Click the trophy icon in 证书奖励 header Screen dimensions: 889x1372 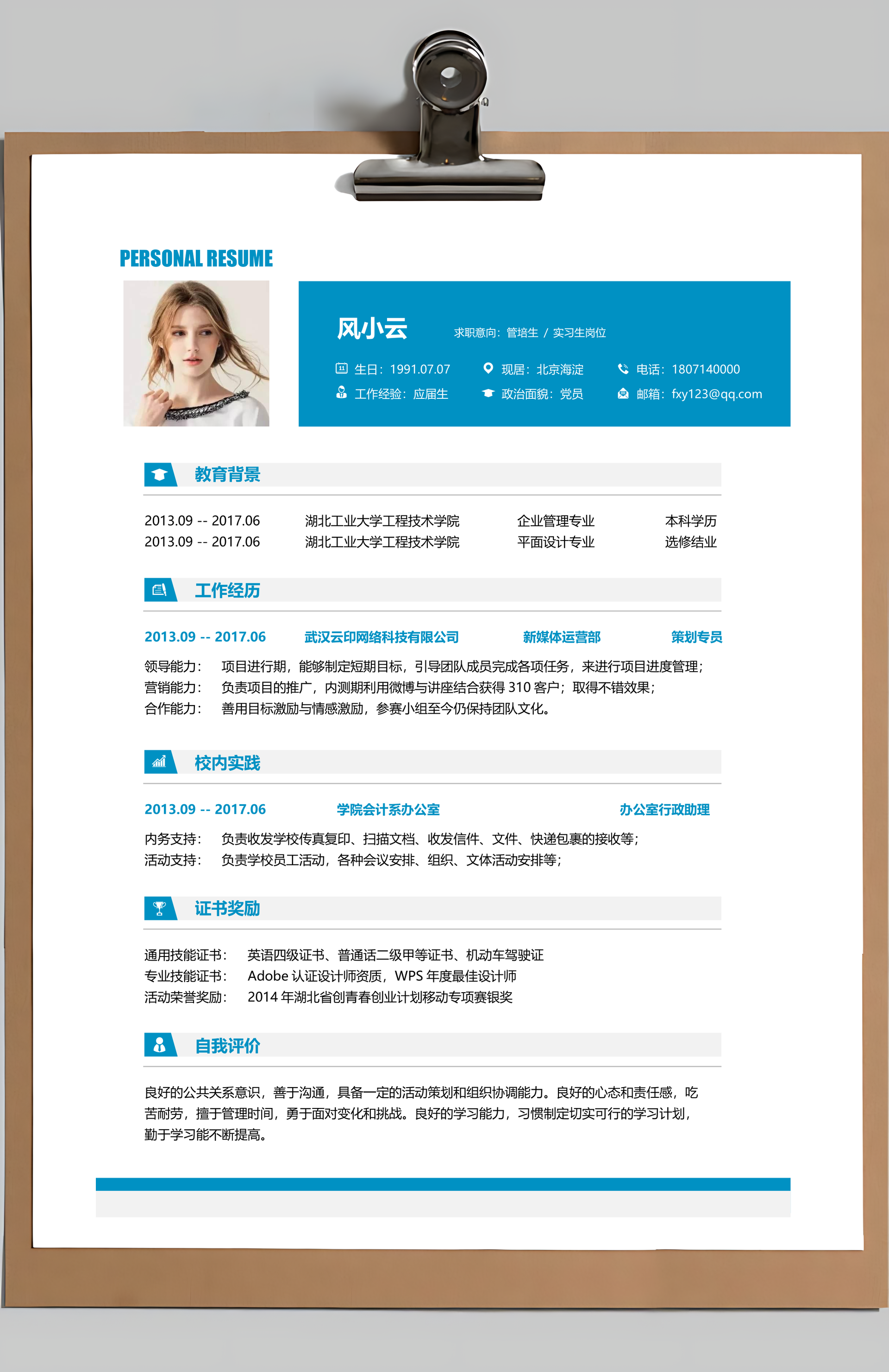[159, 908]
